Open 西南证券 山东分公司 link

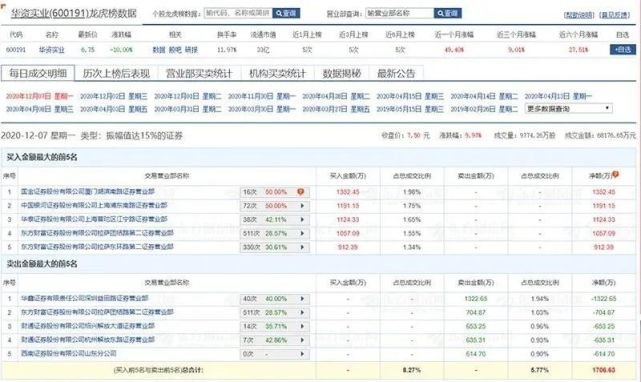(x=69, y=353)
